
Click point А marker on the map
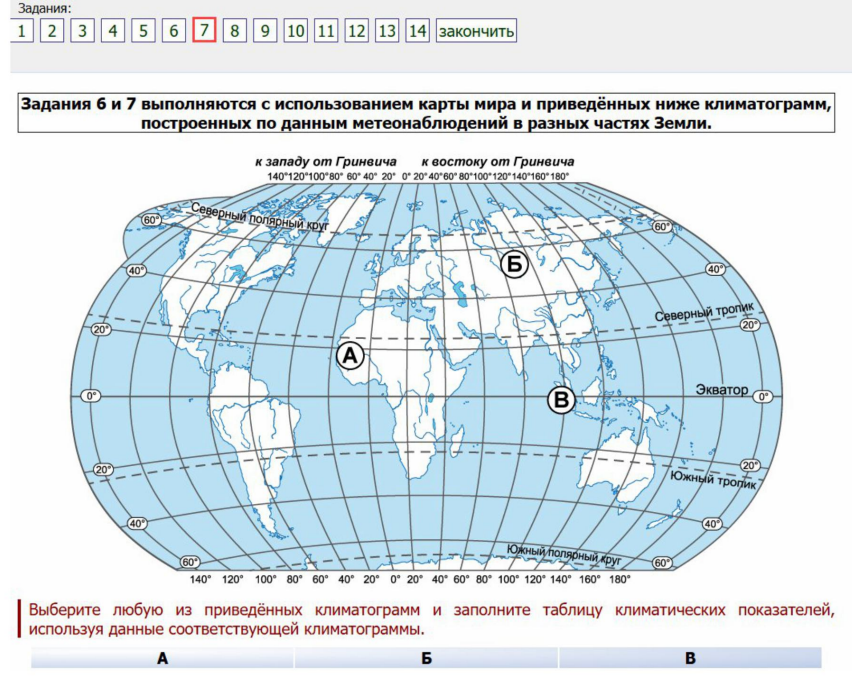pyautogui.click(x=350, y=355)
